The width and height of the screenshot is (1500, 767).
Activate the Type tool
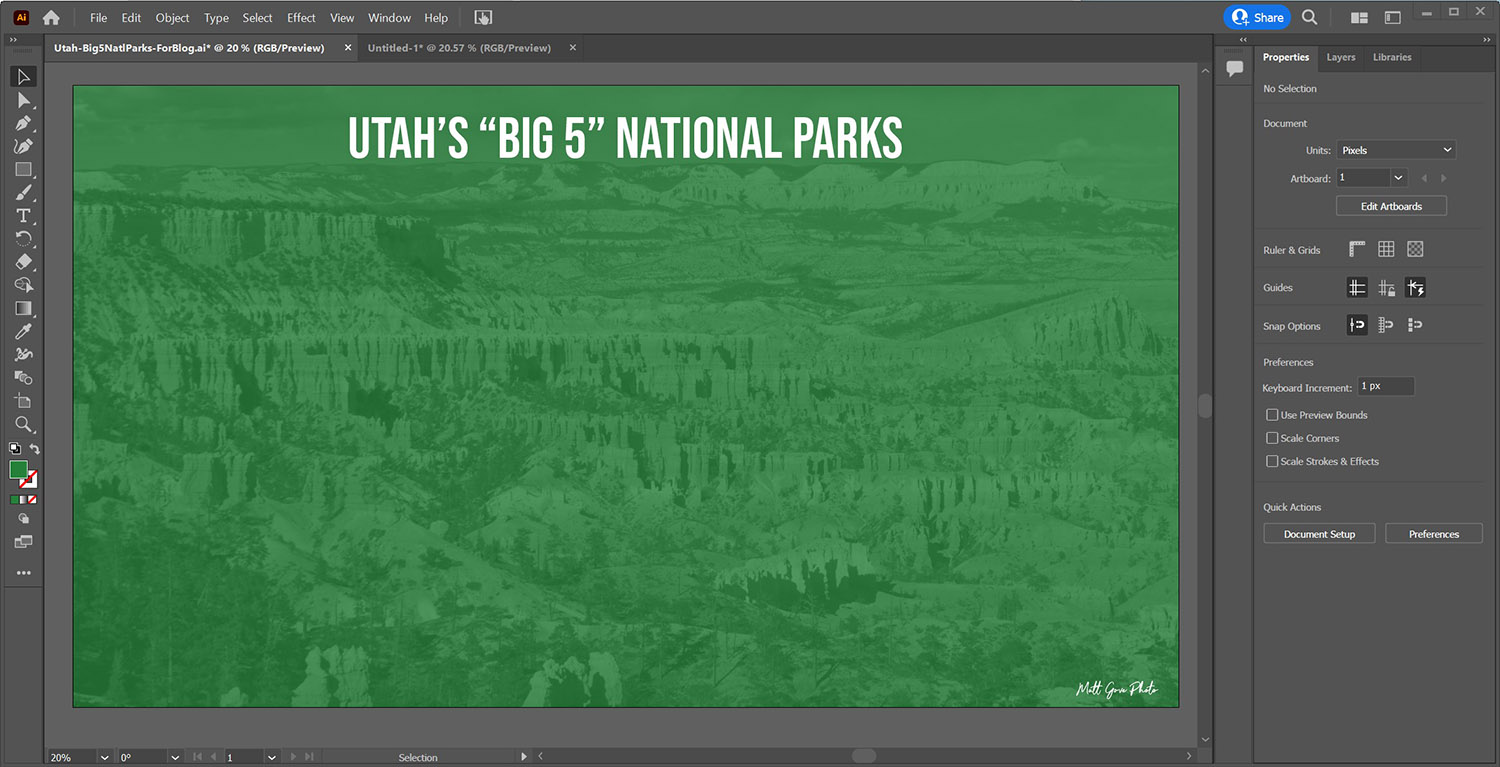pyautogui.click(x=23, y=216)
